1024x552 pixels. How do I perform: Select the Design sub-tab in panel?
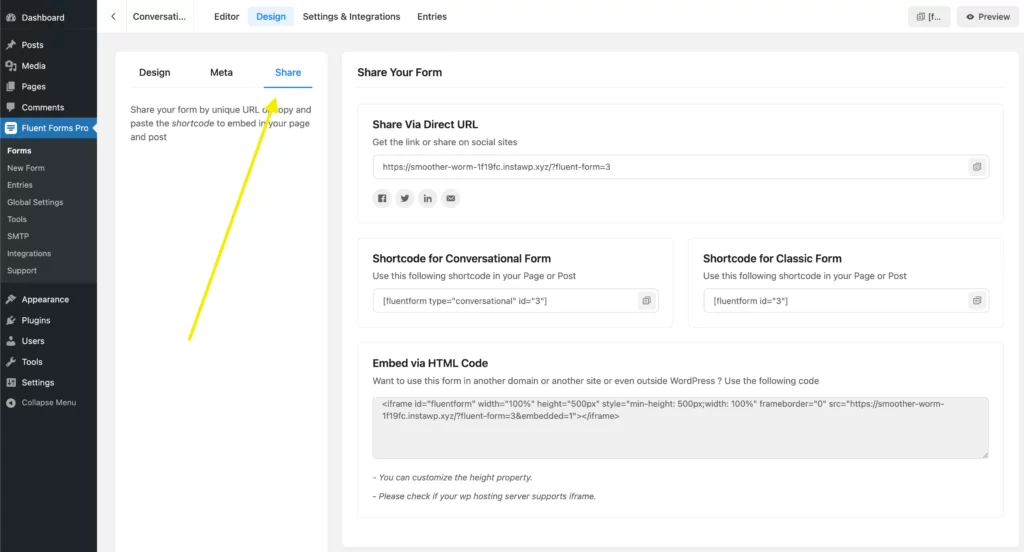(155, 73)
